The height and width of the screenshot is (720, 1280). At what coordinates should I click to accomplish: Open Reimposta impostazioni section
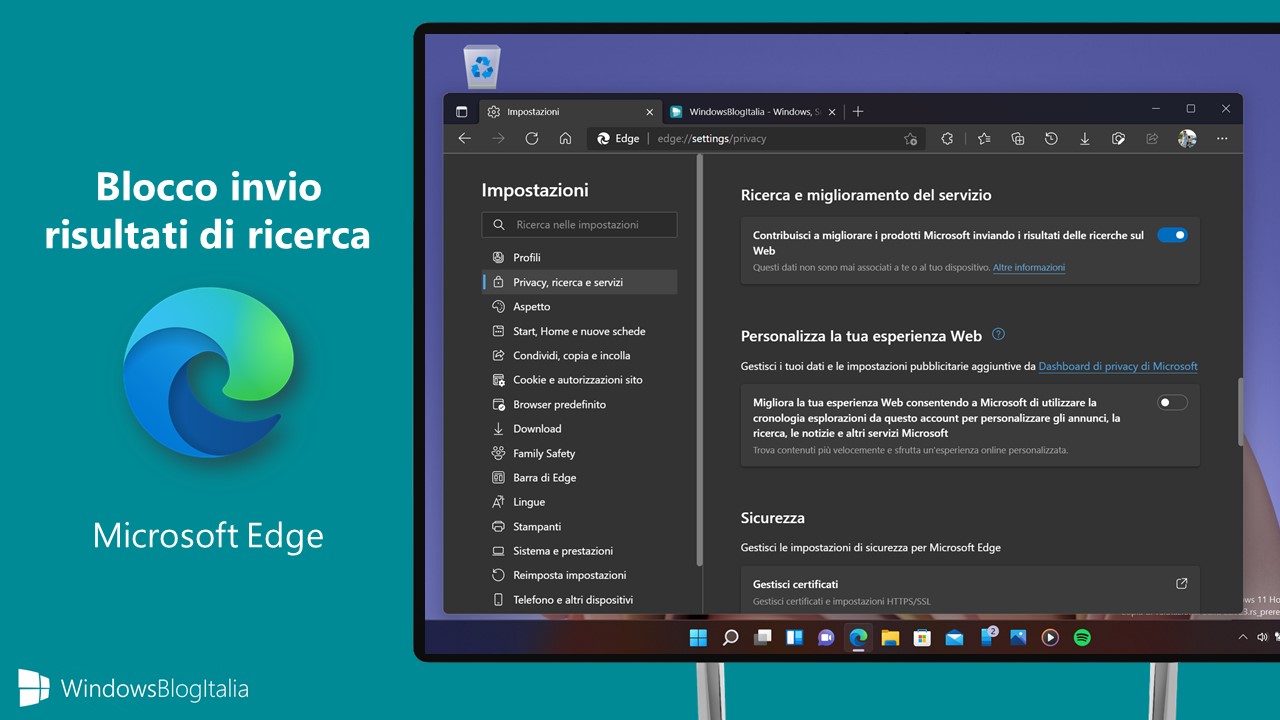point(579,575)
